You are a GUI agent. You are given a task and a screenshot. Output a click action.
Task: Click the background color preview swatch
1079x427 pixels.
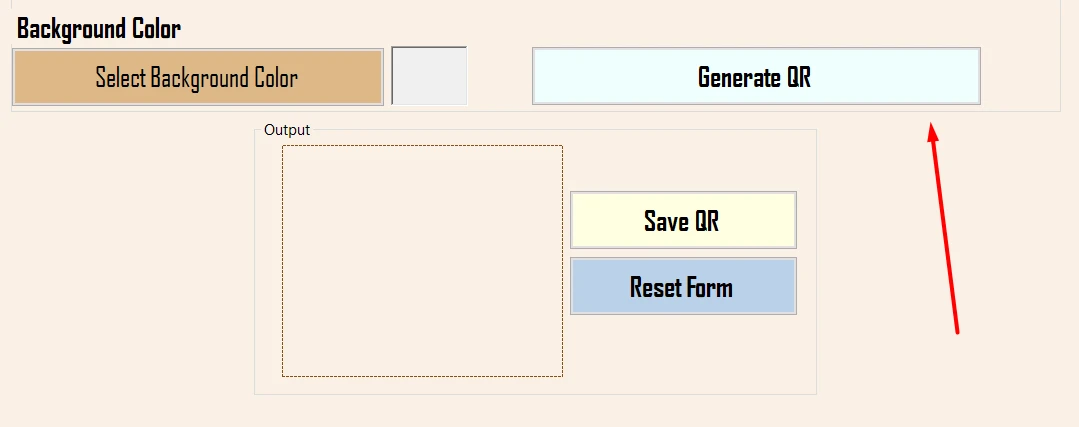tap(429, 75)
